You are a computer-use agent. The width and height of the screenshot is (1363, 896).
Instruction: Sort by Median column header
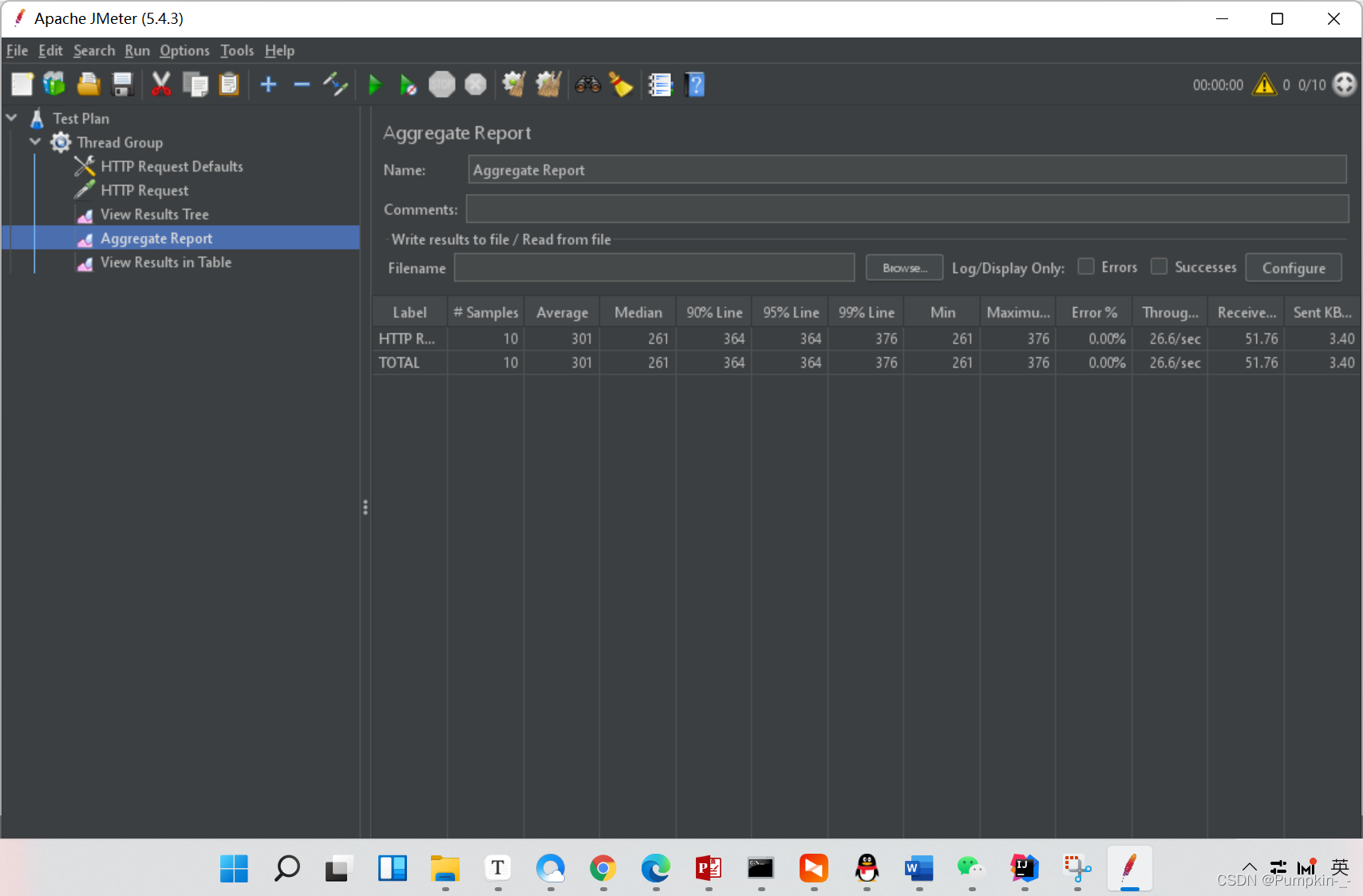(638, 312)
